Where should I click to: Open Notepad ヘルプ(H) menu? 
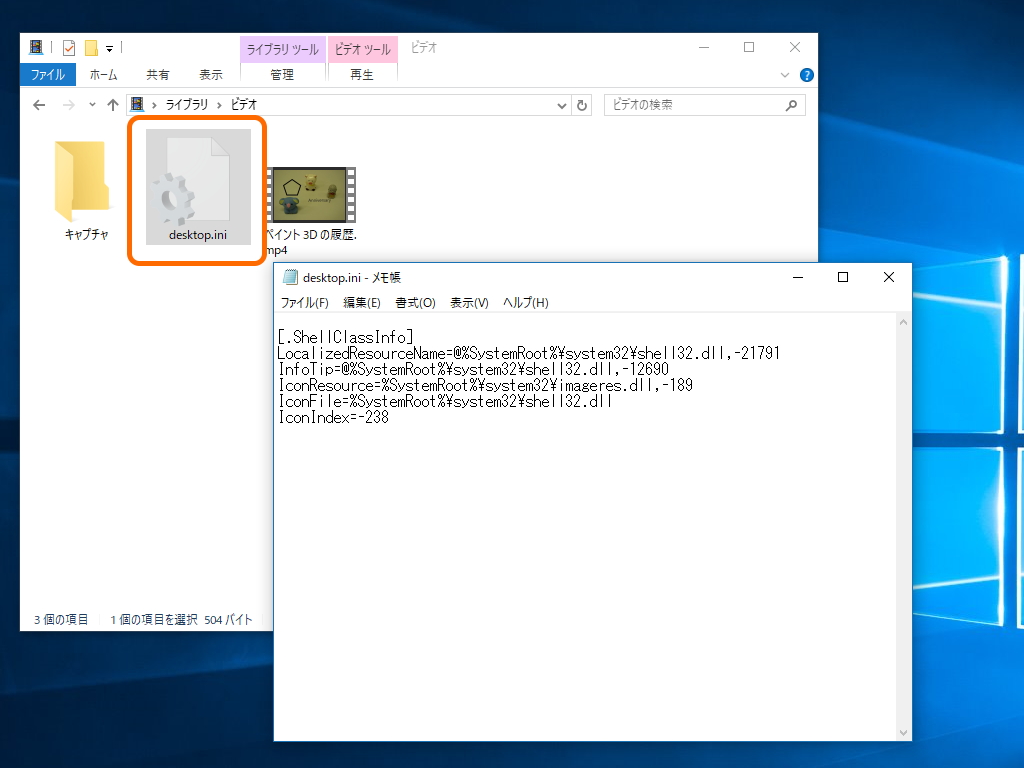click(526, 302)
